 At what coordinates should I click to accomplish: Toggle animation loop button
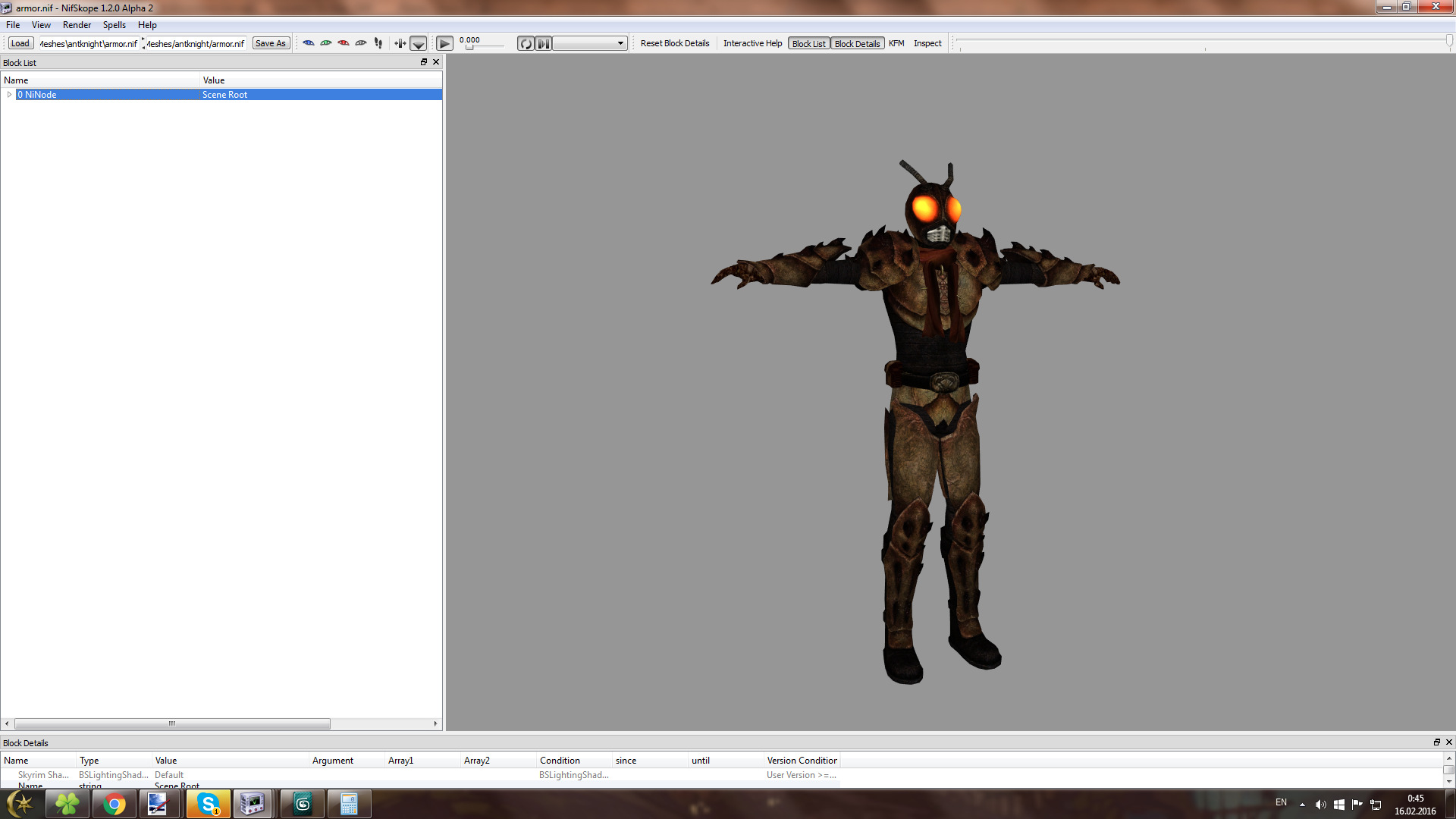pos(526,43)
